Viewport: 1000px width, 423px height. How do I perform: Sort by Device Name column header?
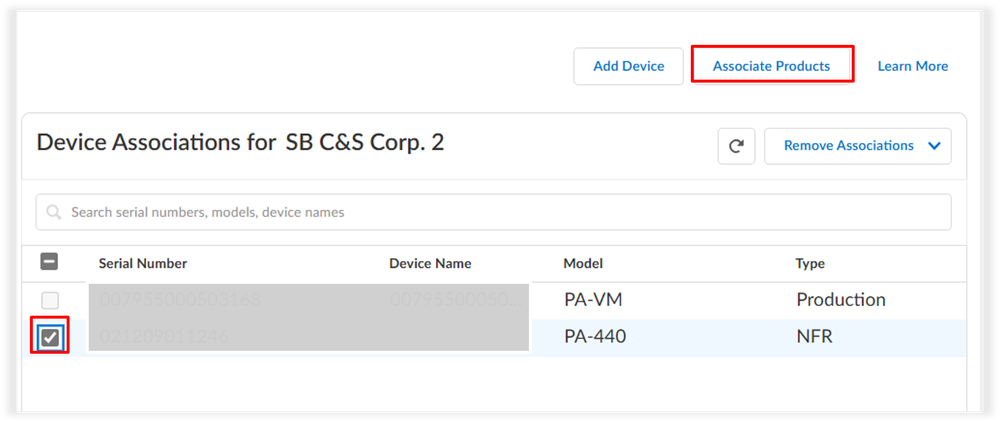pos(430,263)
